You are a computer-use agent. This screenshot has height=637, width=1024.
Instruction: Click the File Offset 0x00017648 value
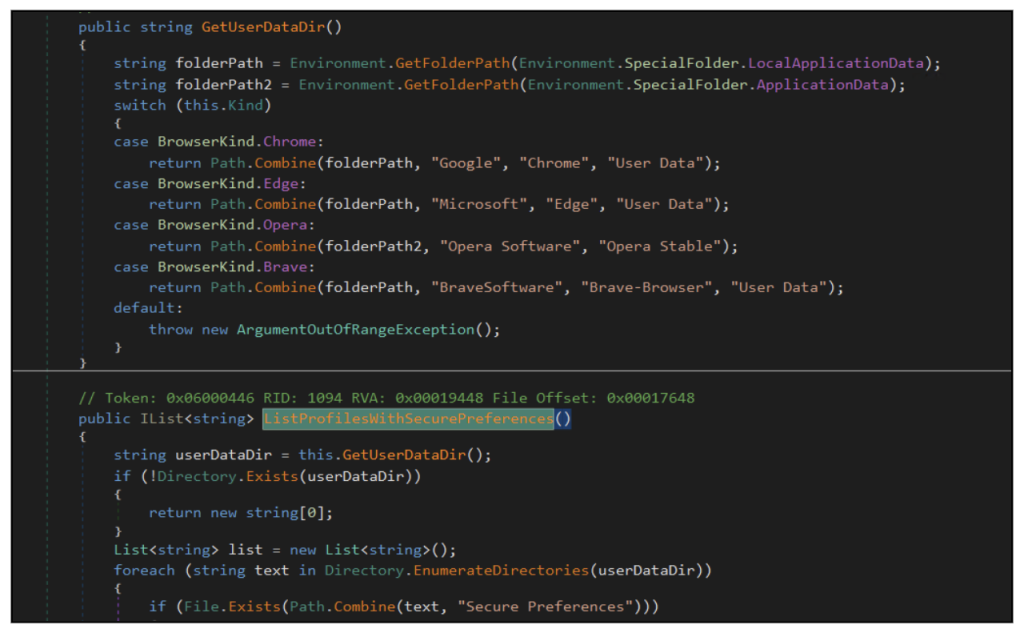click(x=650, y=399)
